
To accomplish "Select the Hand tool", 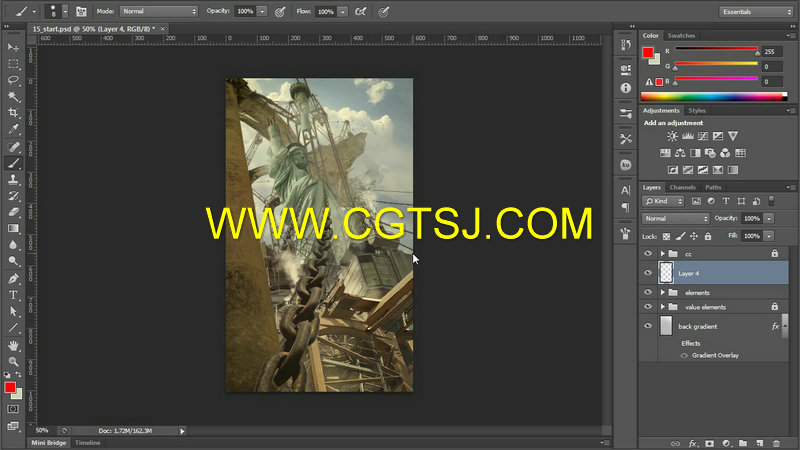I will (x=13, y=345).
